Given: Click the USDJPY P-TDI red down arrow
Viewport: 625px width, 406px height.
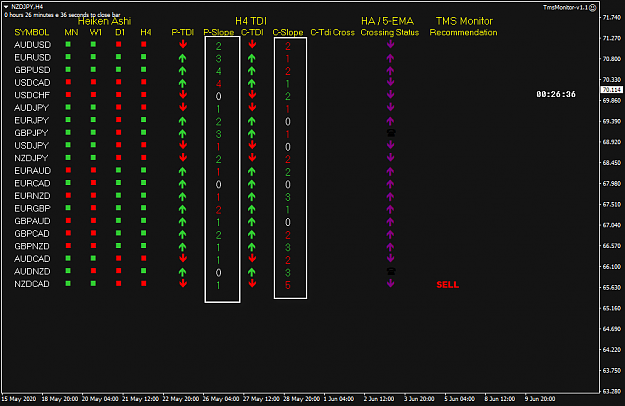Looking at the screenshot, I should 183,145.
